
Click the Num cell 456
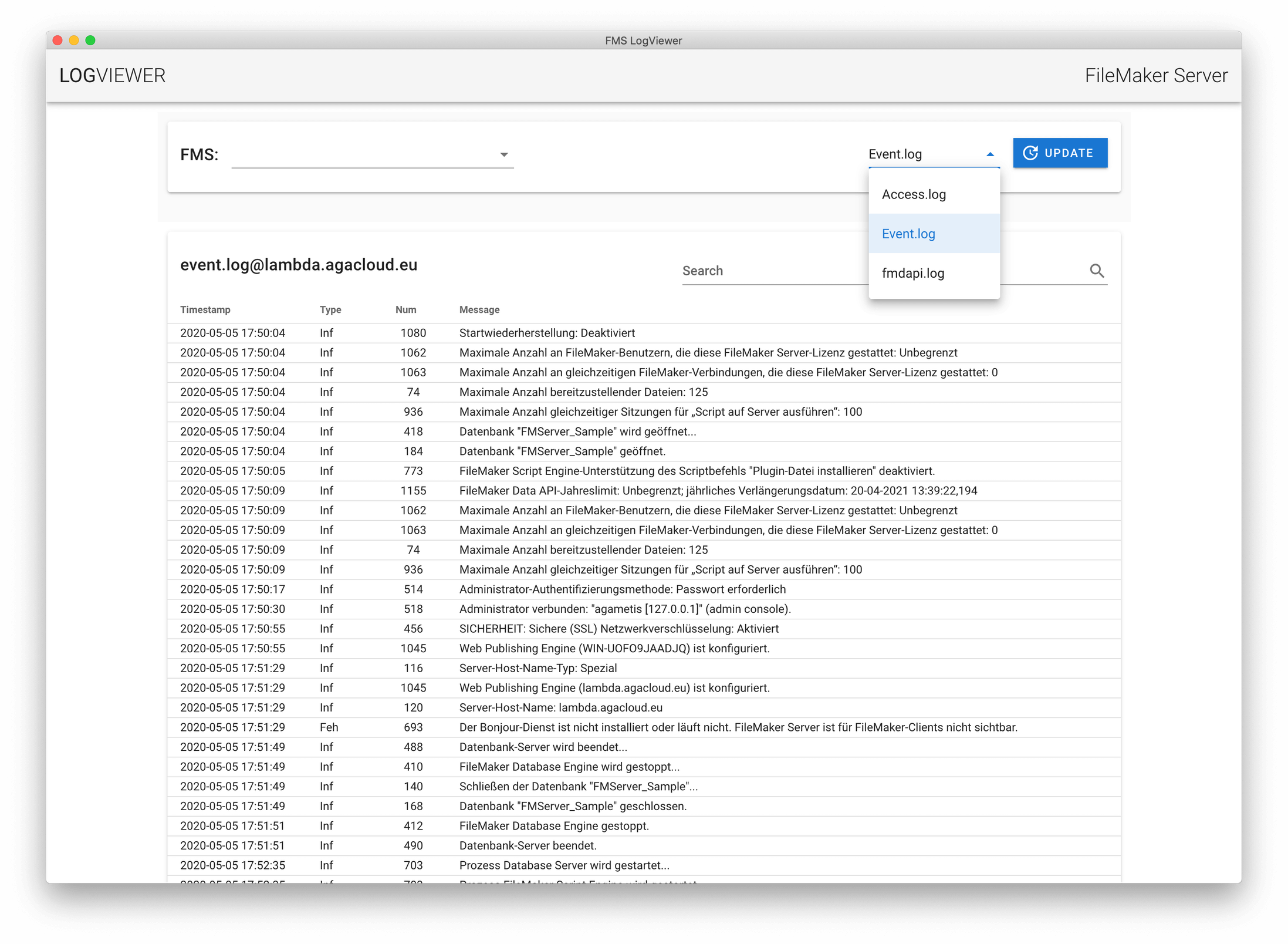[x=413, y=629]
